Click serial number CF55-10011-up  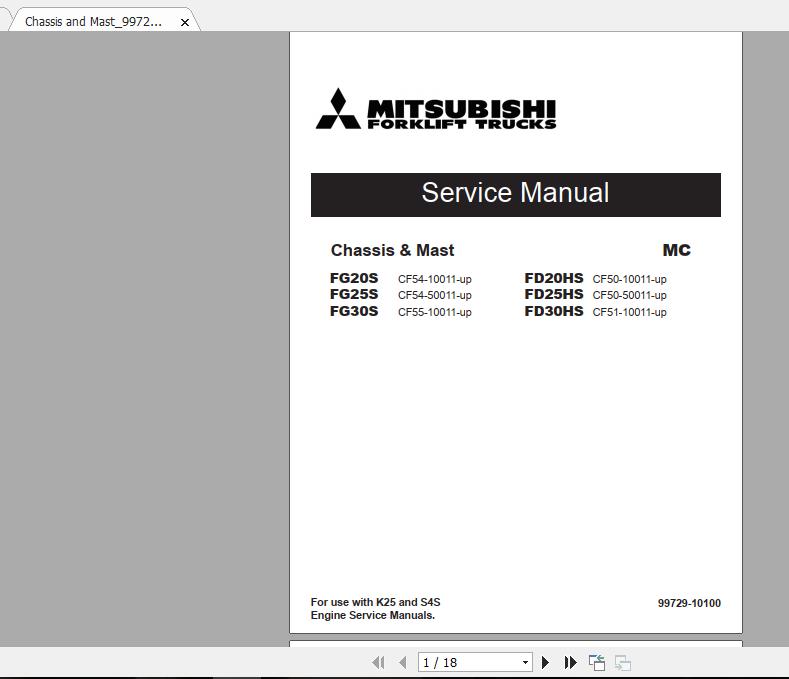pos(435,312)
